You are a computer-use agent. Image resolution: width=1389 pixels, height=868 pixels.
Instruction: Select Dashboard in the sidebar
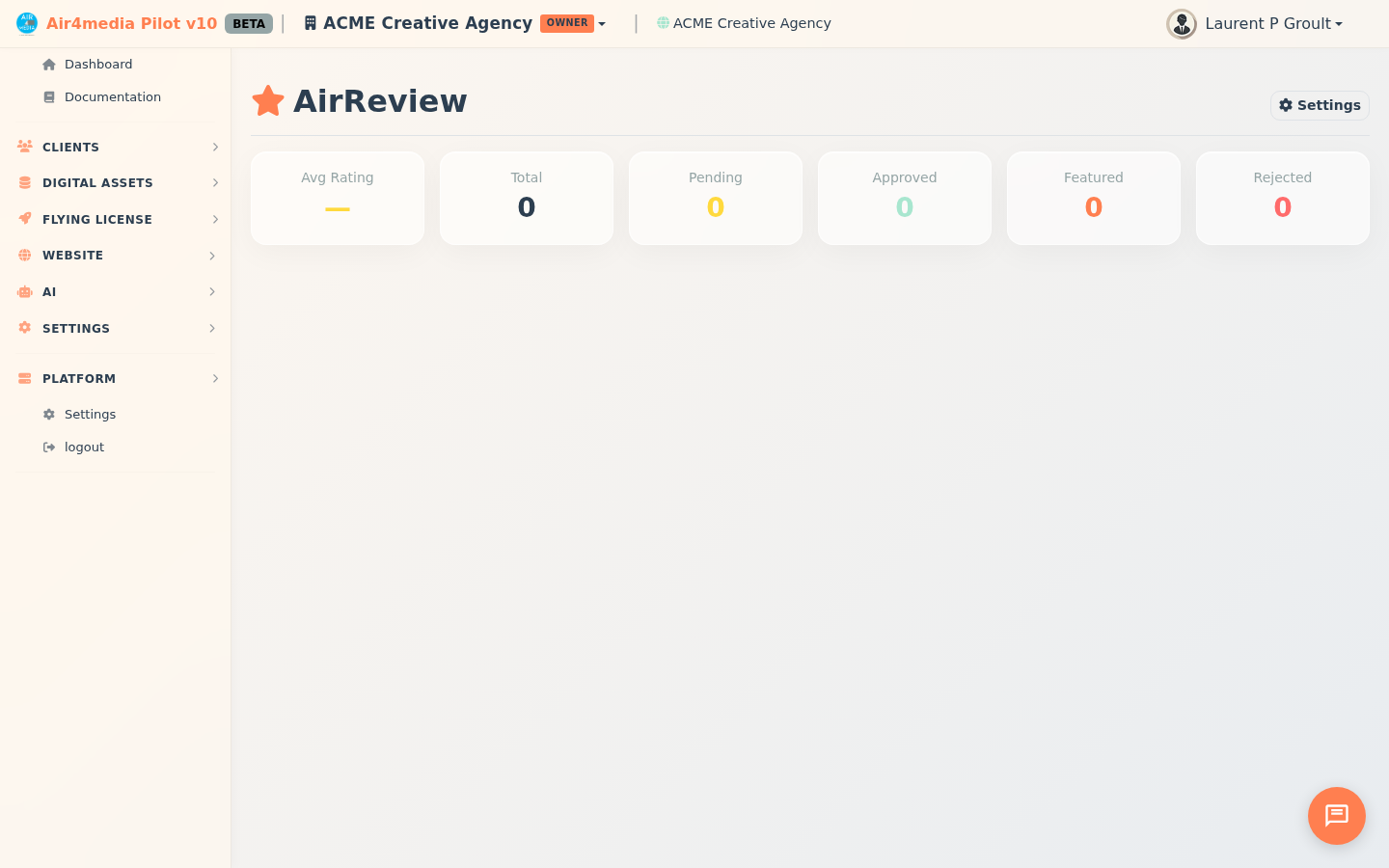click(97, 64)
